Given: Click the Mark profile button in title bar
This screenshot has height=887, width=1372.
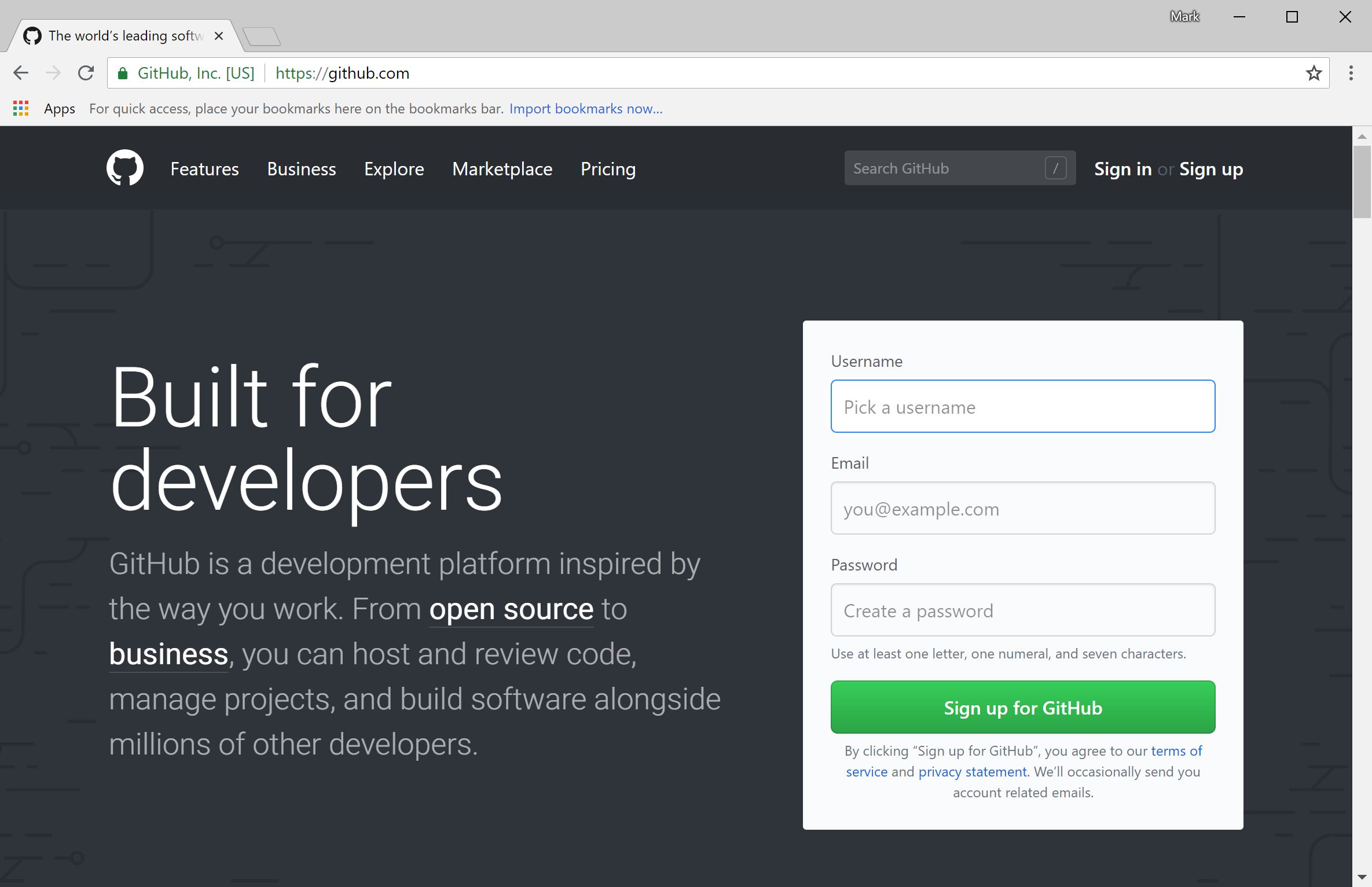Looking at the screenshot, I should pos(1184,16).
